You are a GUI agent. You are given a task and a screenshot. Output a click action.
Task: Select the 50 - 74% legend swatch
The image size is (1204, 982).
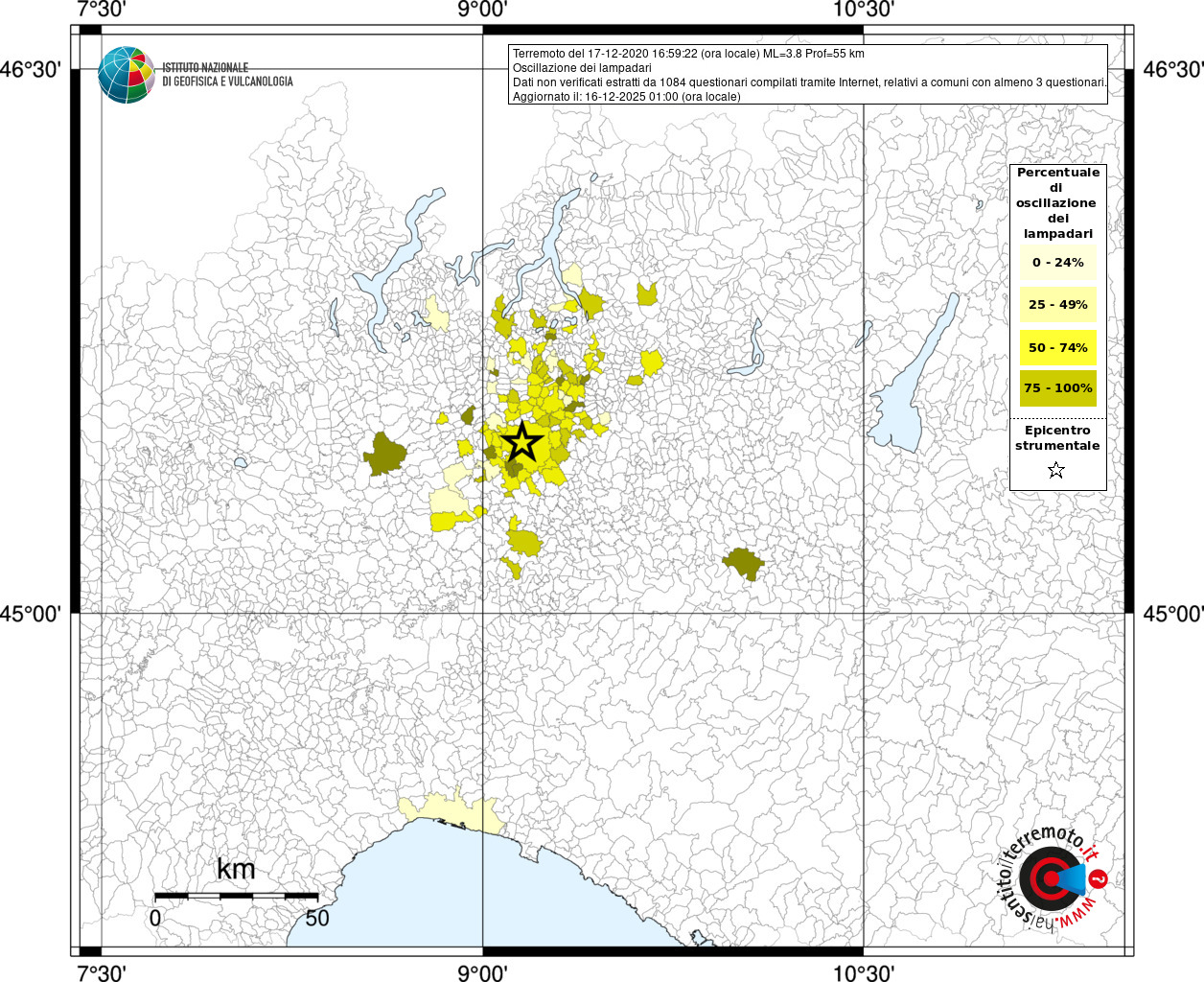[x=1058, y=347]
